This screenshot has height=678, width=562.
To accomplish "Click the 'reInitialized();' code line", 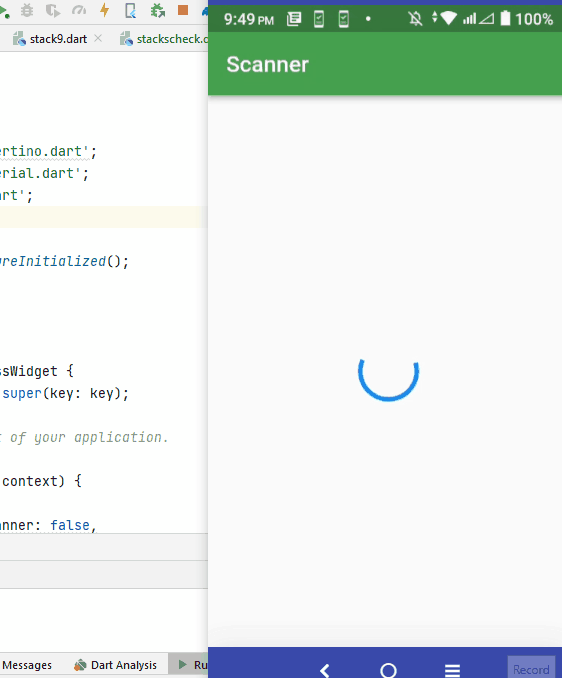I will 64,261.
